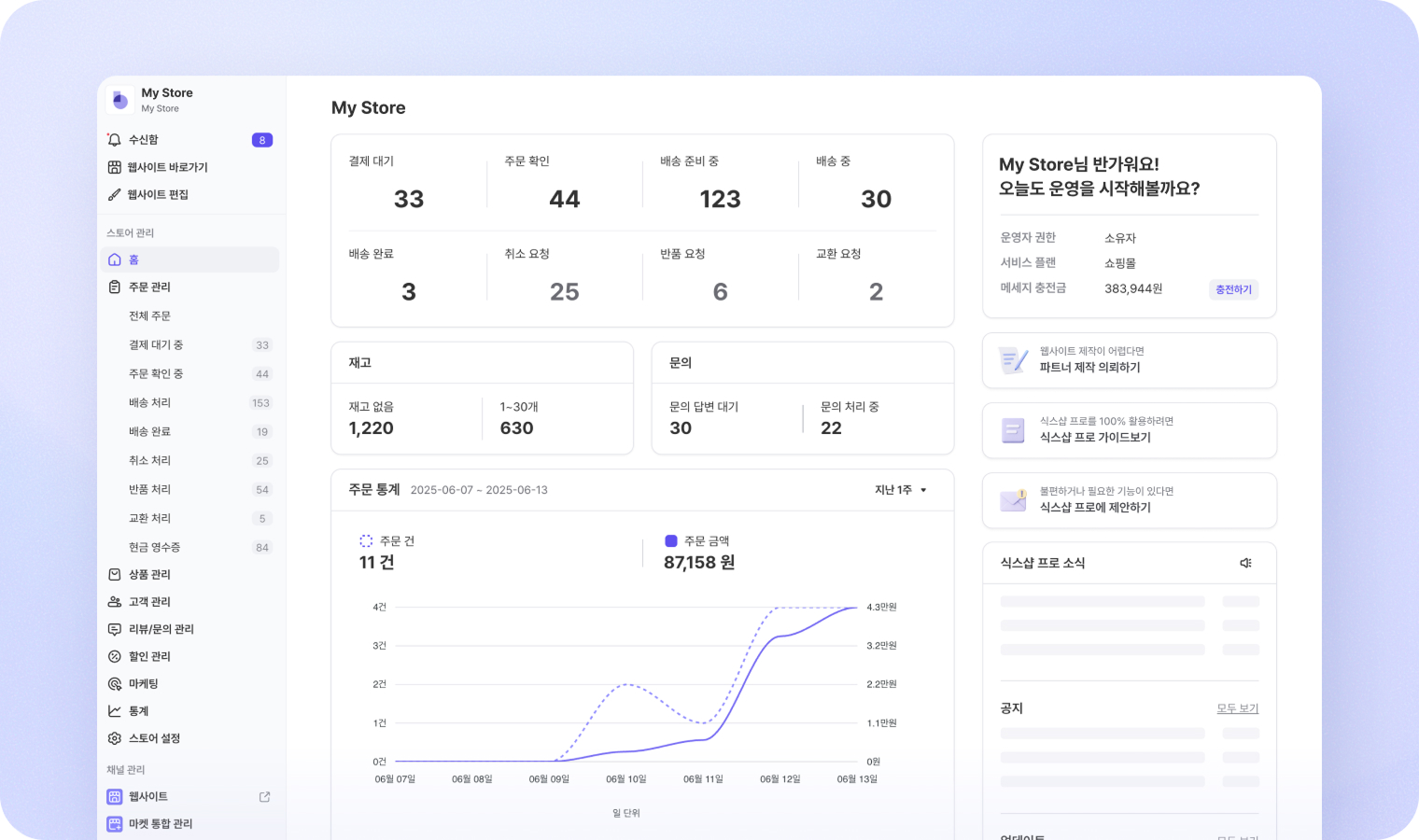Image resolution: width=1419 pixels, height=840 pixels.
Task: Click the bell icon next to 수신함
Action: 114,140
